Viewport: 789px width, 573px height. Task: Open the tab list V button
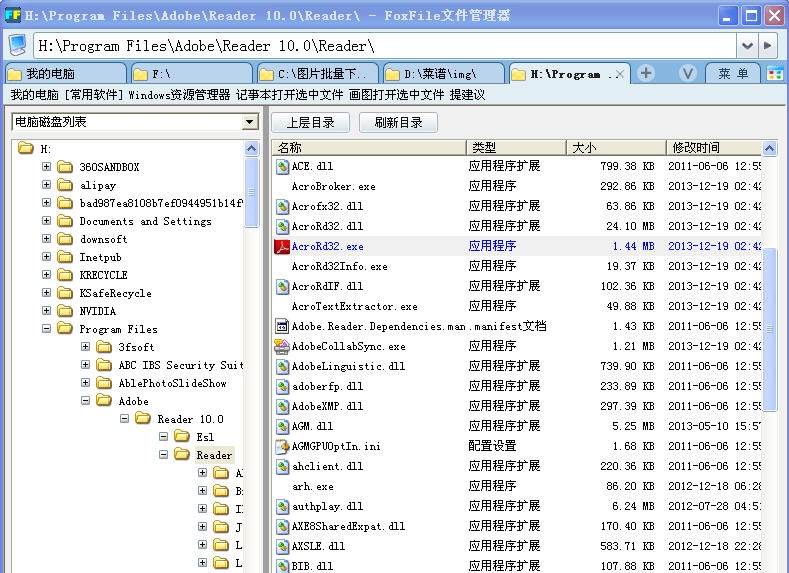[687, 73]
